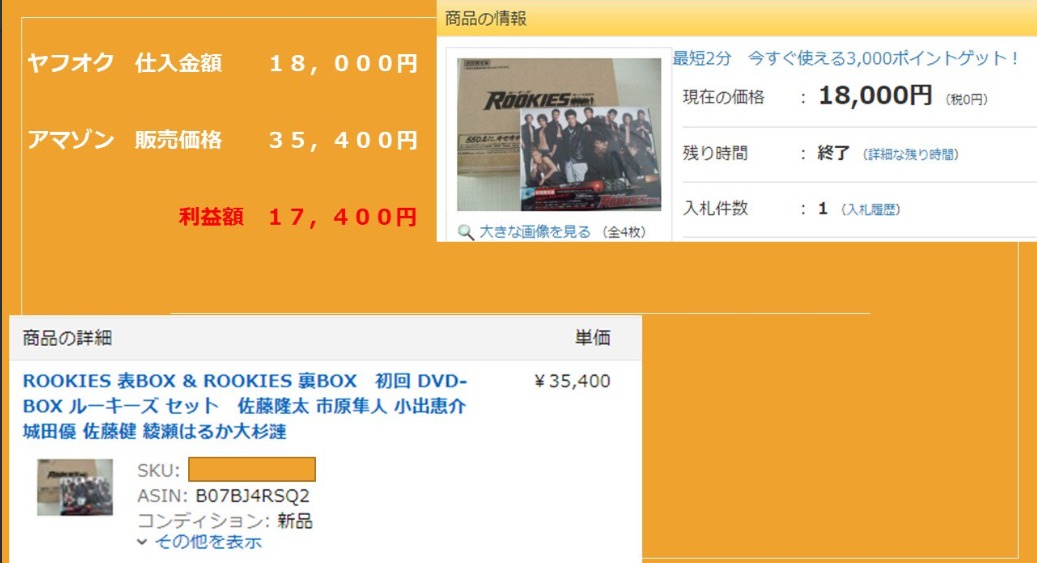Open the ROOKIES 表BOX product title link
Image resolution: width=1037 pixels, height=563 pixels.
(245, 406)
